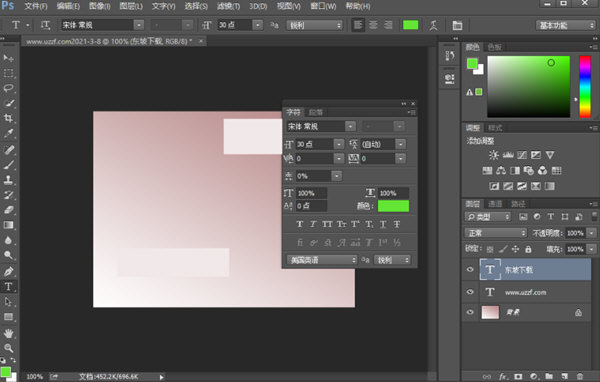Select the Pen tool

[8, 271]
